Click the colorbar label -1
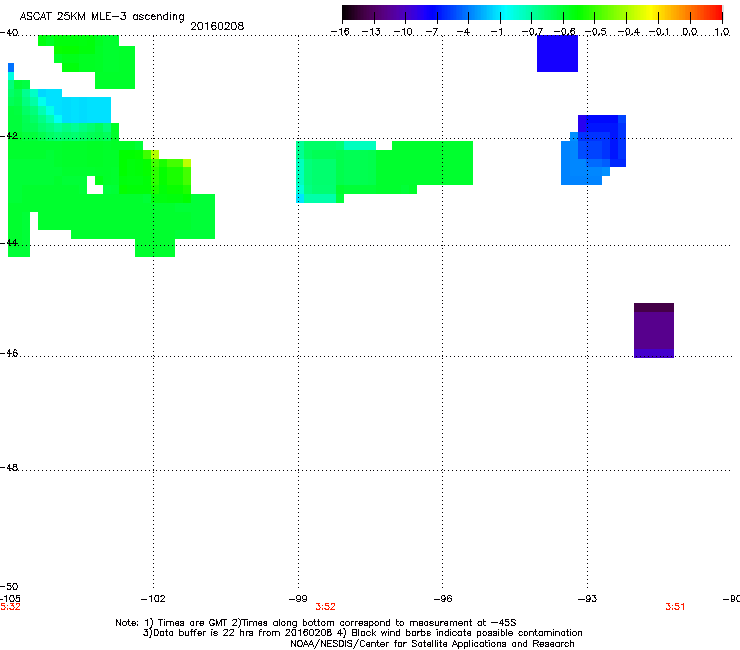Viewport: 740px width, 650px height. pyautogui.click(x=496, y=32)
